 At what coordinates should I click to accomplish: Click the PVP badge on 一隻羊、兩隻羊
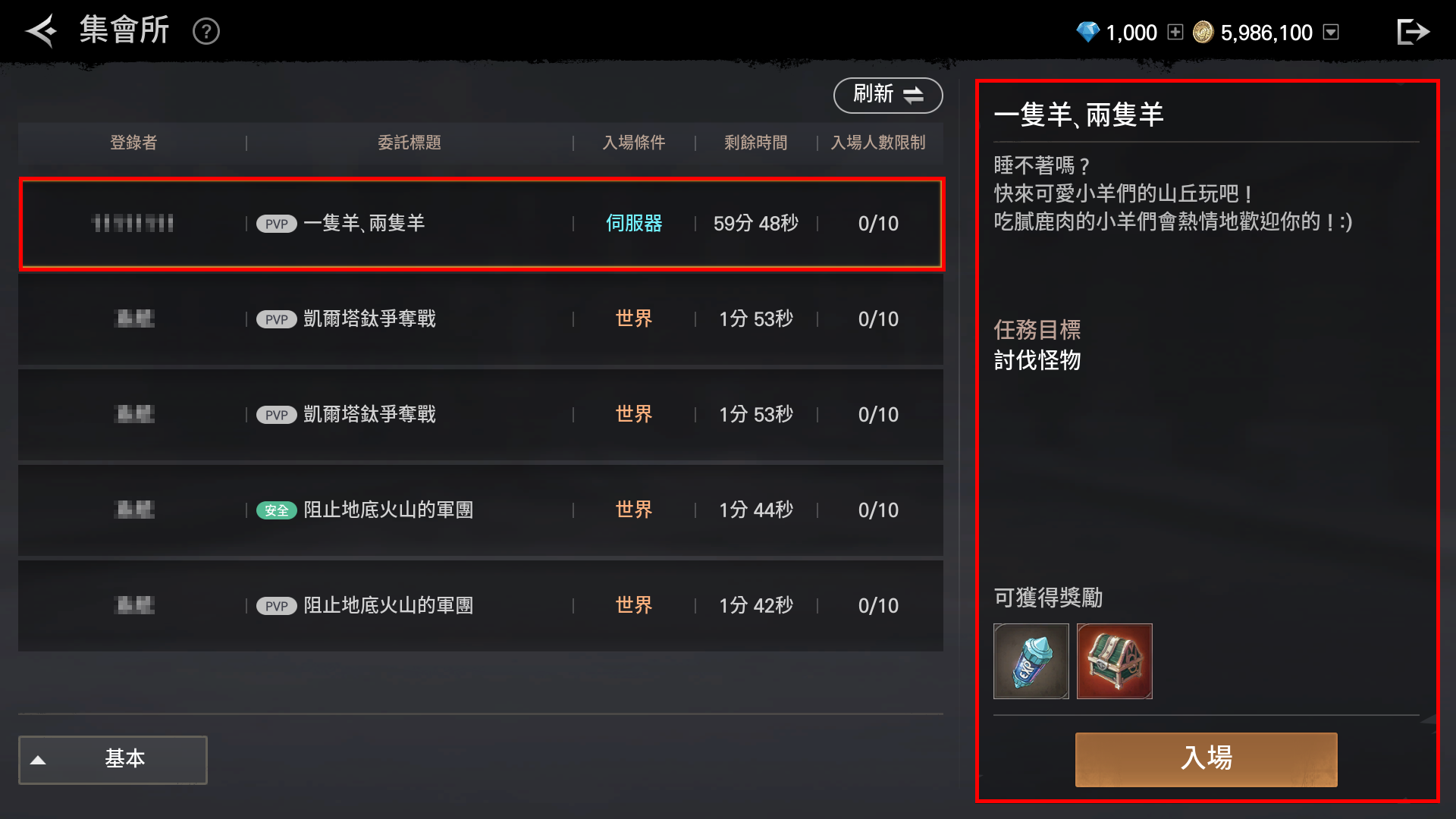276,224
